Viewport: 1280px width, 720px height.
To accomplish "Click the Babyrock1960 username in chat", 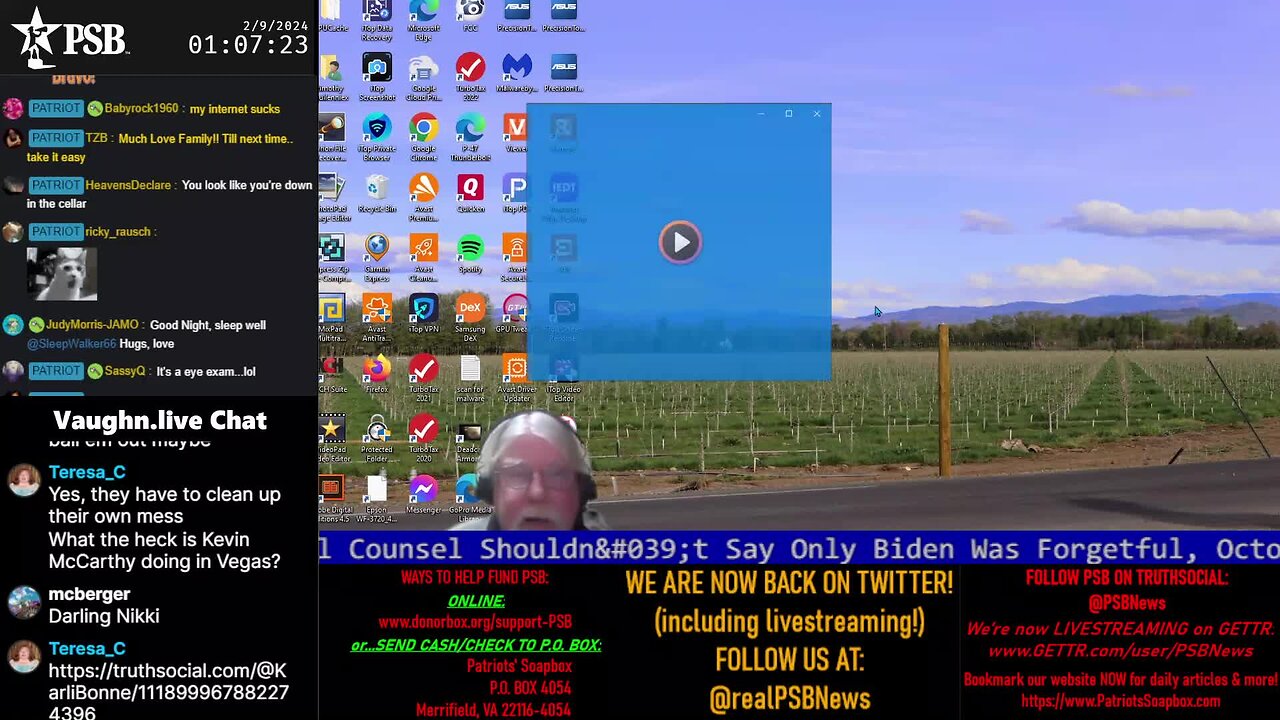I will [x=141, y=108].
